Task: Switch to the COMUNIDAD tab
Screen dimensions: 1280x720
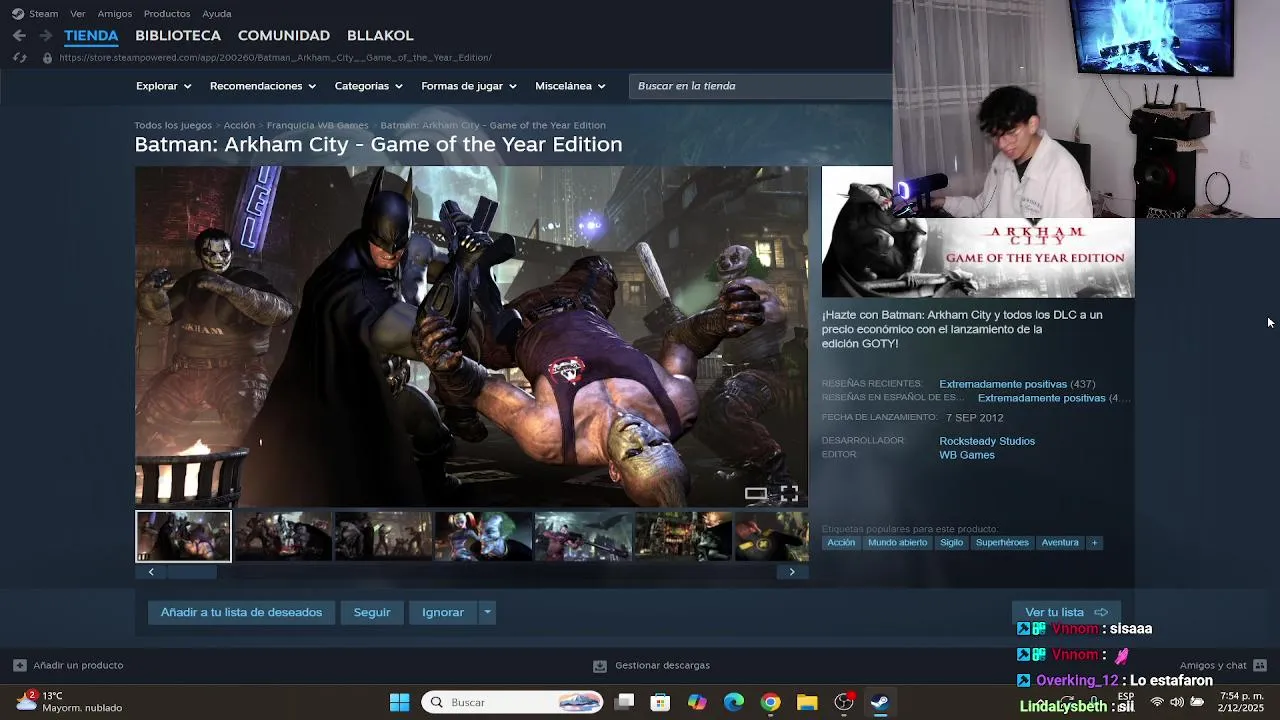Action: coord(284,35)
